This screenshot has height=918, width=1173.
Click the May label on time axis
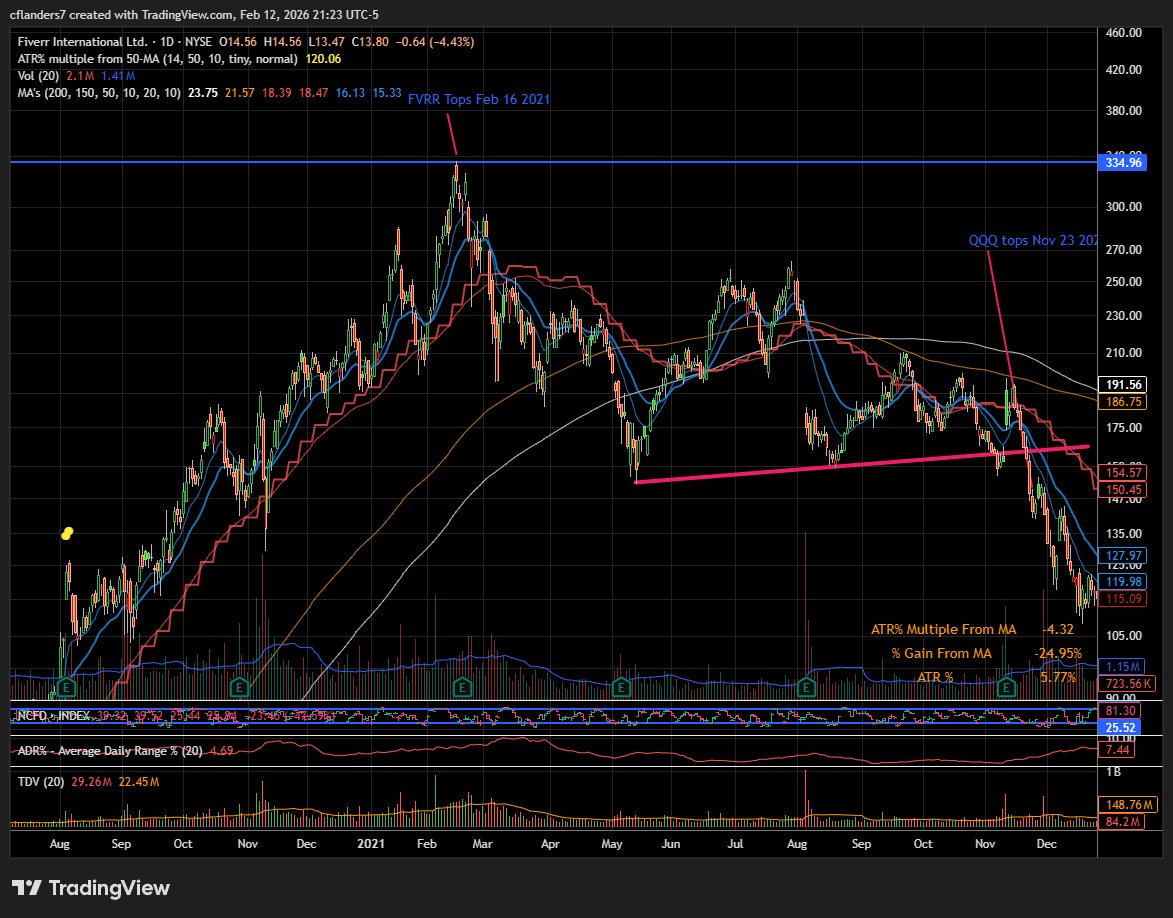pyautogui.click(x=612, y=843)
